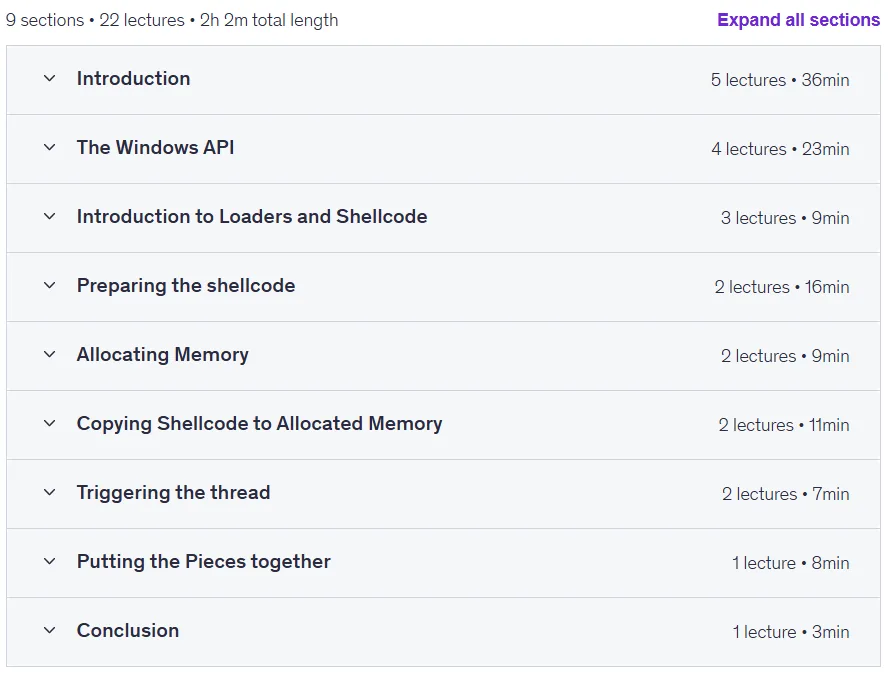This screenshot has height=675, width=888.
Task: Expand Introduction to Loaders and Shellcode chevron
Action: point(50,216)
